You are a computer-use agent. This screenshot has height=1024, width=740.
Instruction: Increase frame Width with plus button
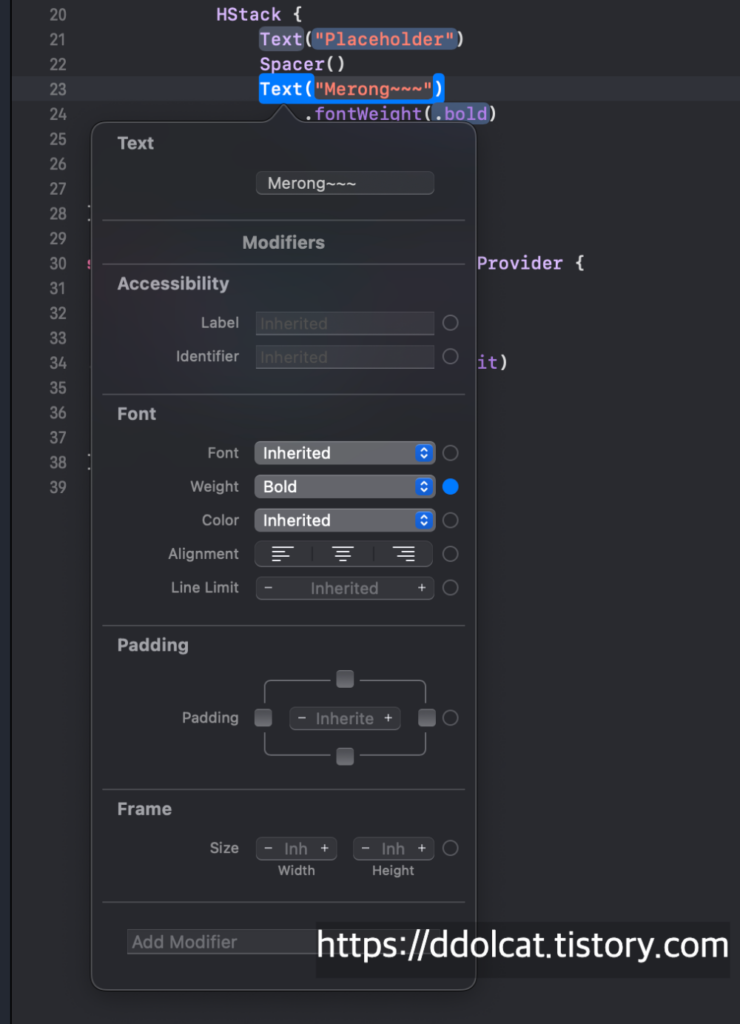tap(325, 848)
